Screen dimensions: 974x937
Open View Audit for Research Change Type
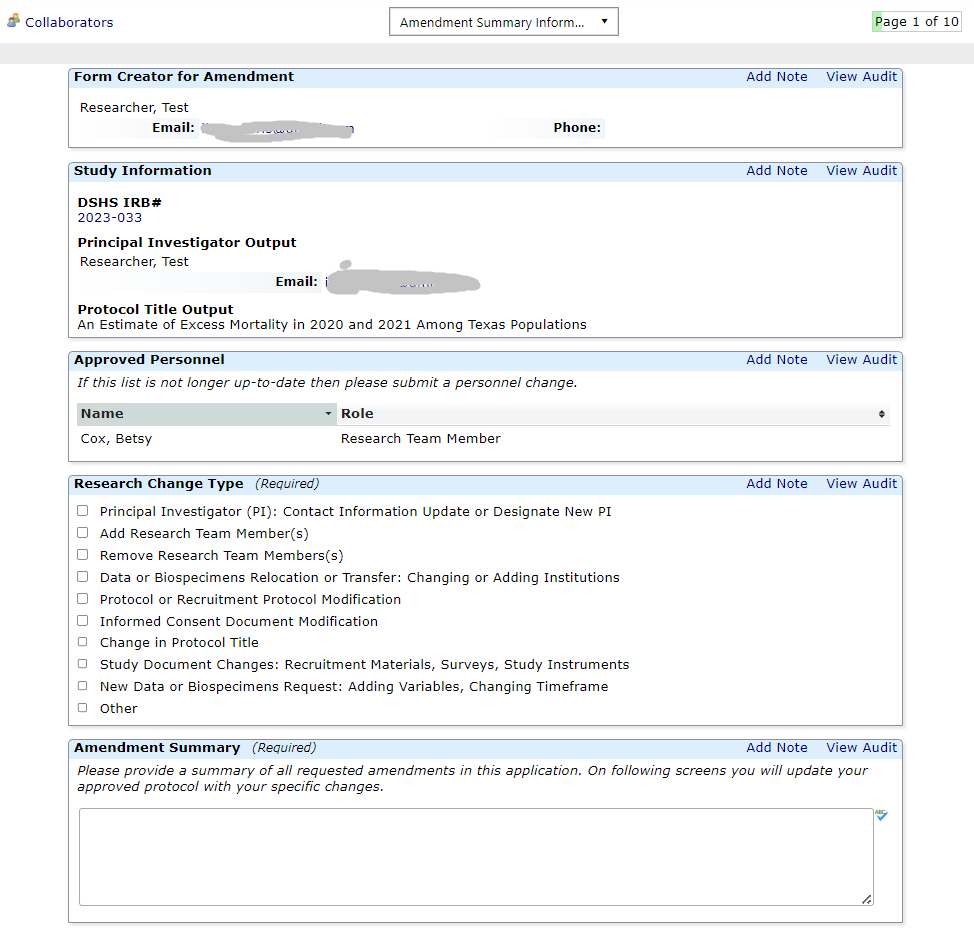tap(861, 483)
